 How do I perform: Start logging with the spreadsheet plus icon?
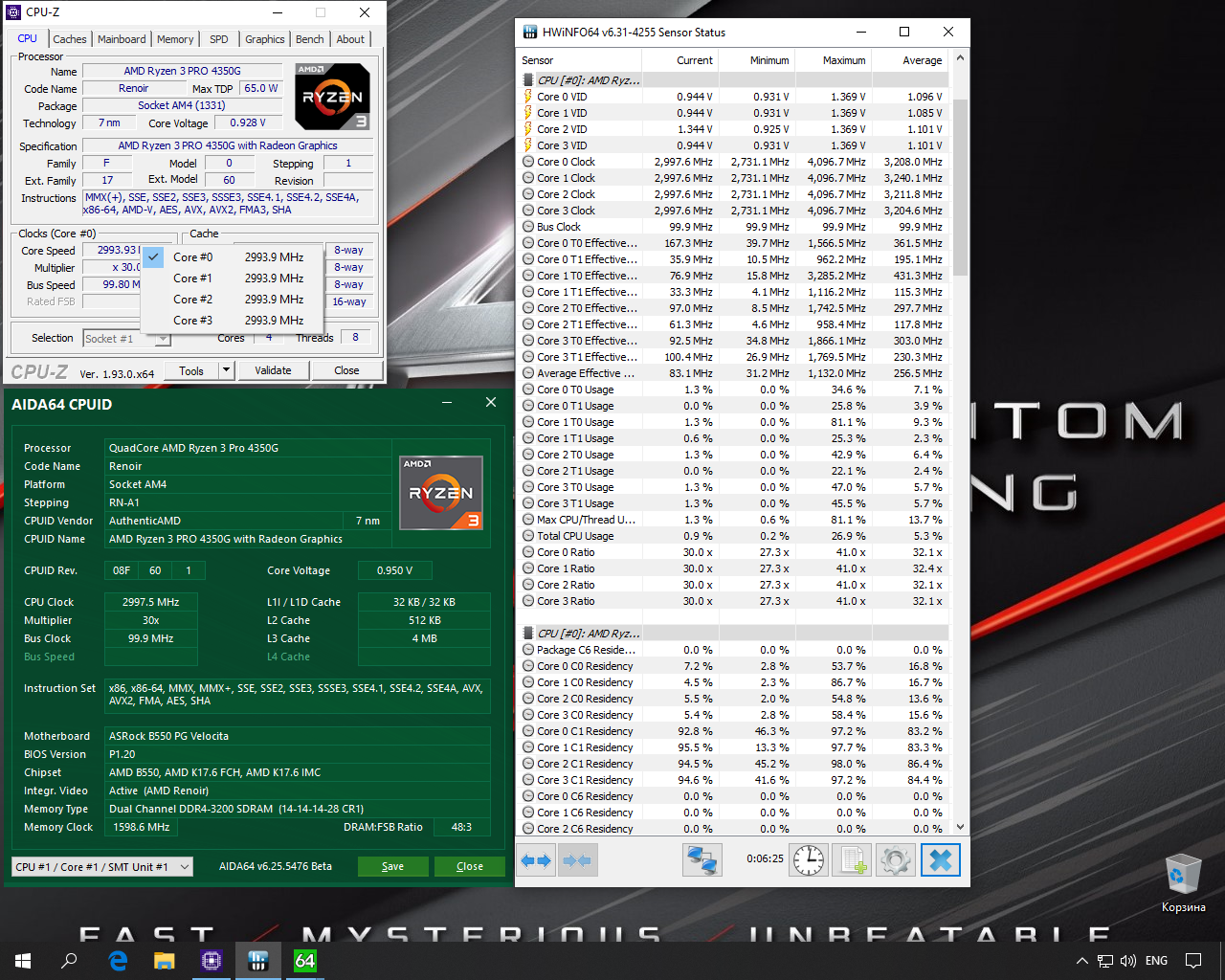(852, 860)
